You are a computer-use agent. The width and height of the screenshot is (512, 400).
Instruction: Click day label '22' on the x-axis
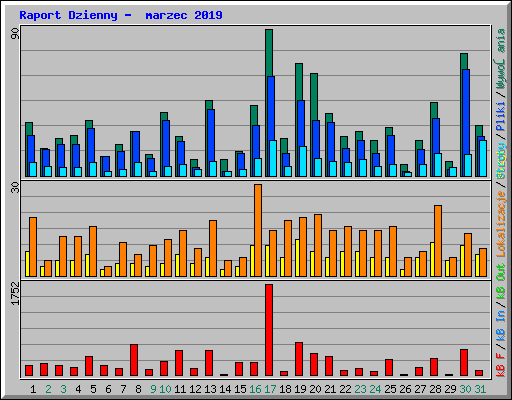345,389
